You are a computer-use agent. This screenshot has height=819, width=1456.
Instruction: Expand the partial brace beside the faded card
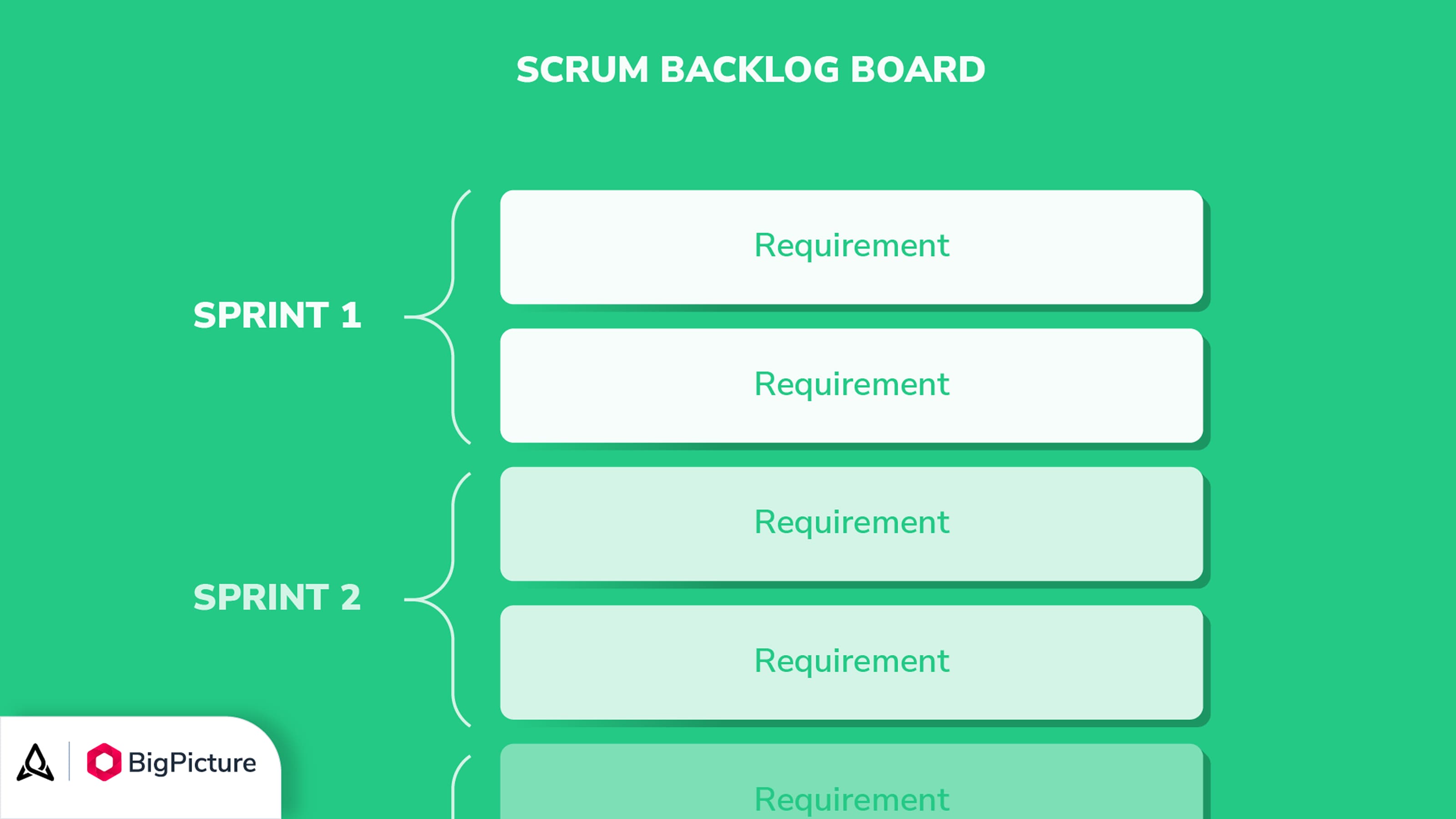[x=461, y=787]
